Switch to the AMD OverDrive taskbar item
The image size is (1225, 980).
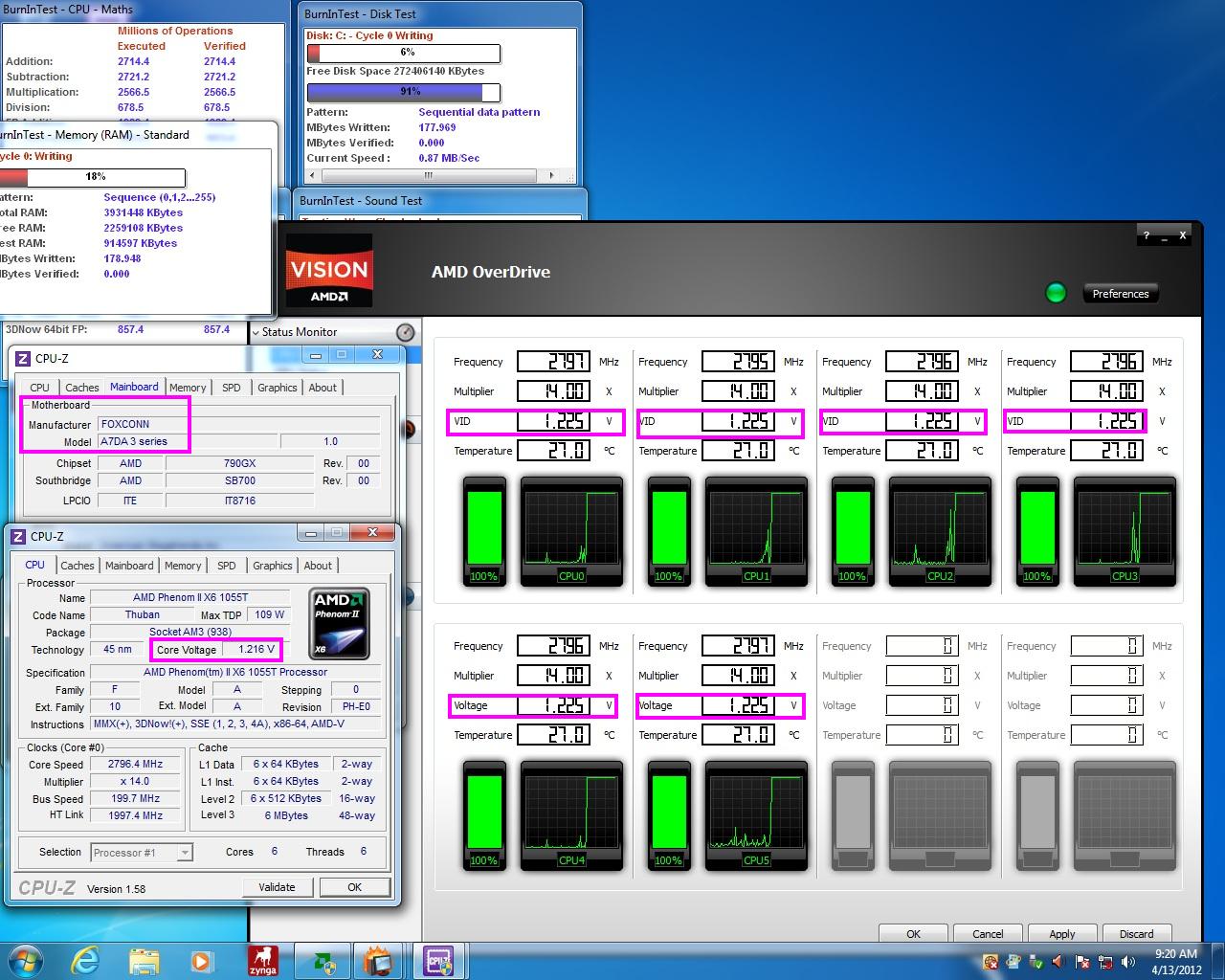(x=322, y=961)
